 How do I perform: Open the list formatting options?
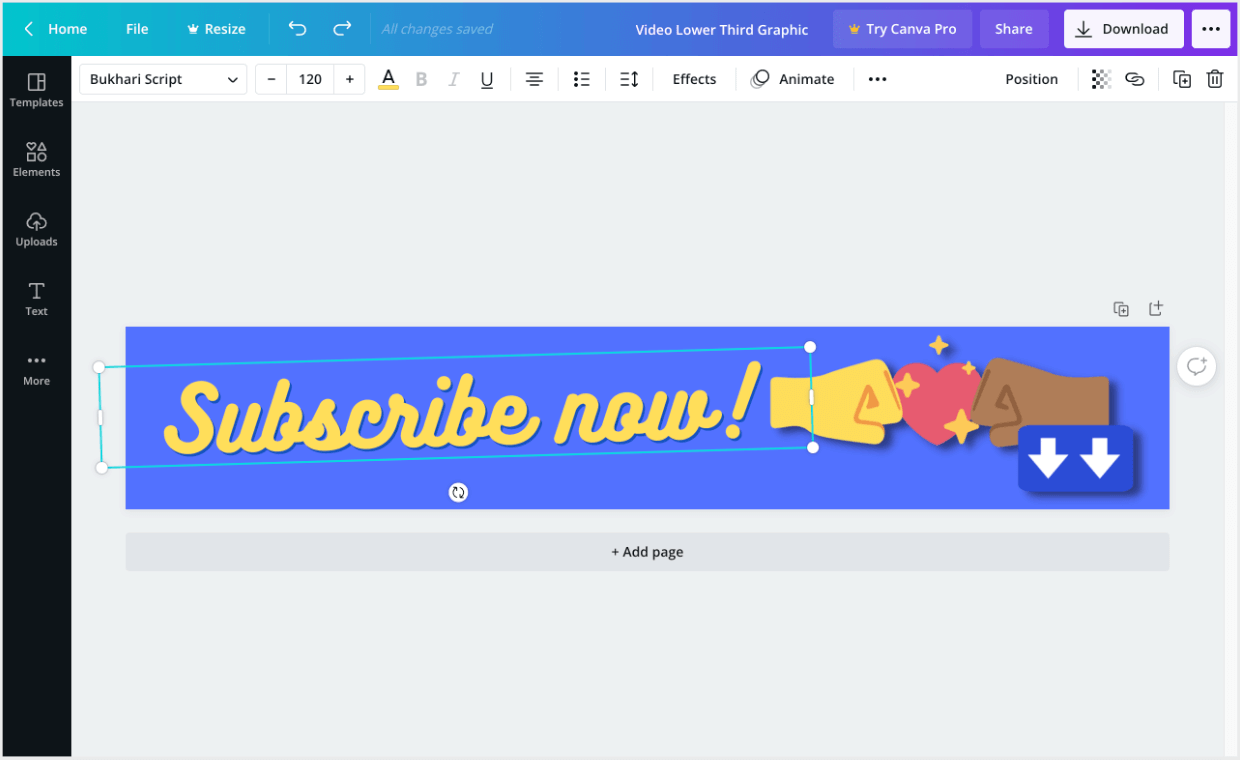click(582, 79)
